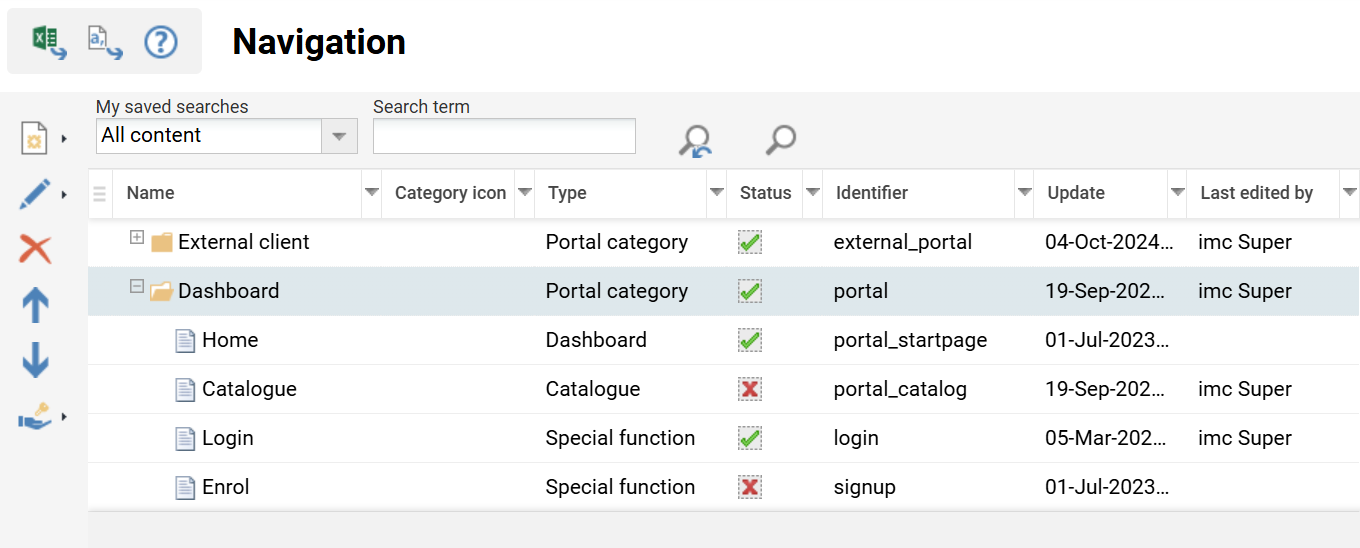This screenshot has width=1360, height=548.
Task: Sort by the Name column header
Action: 150,193
